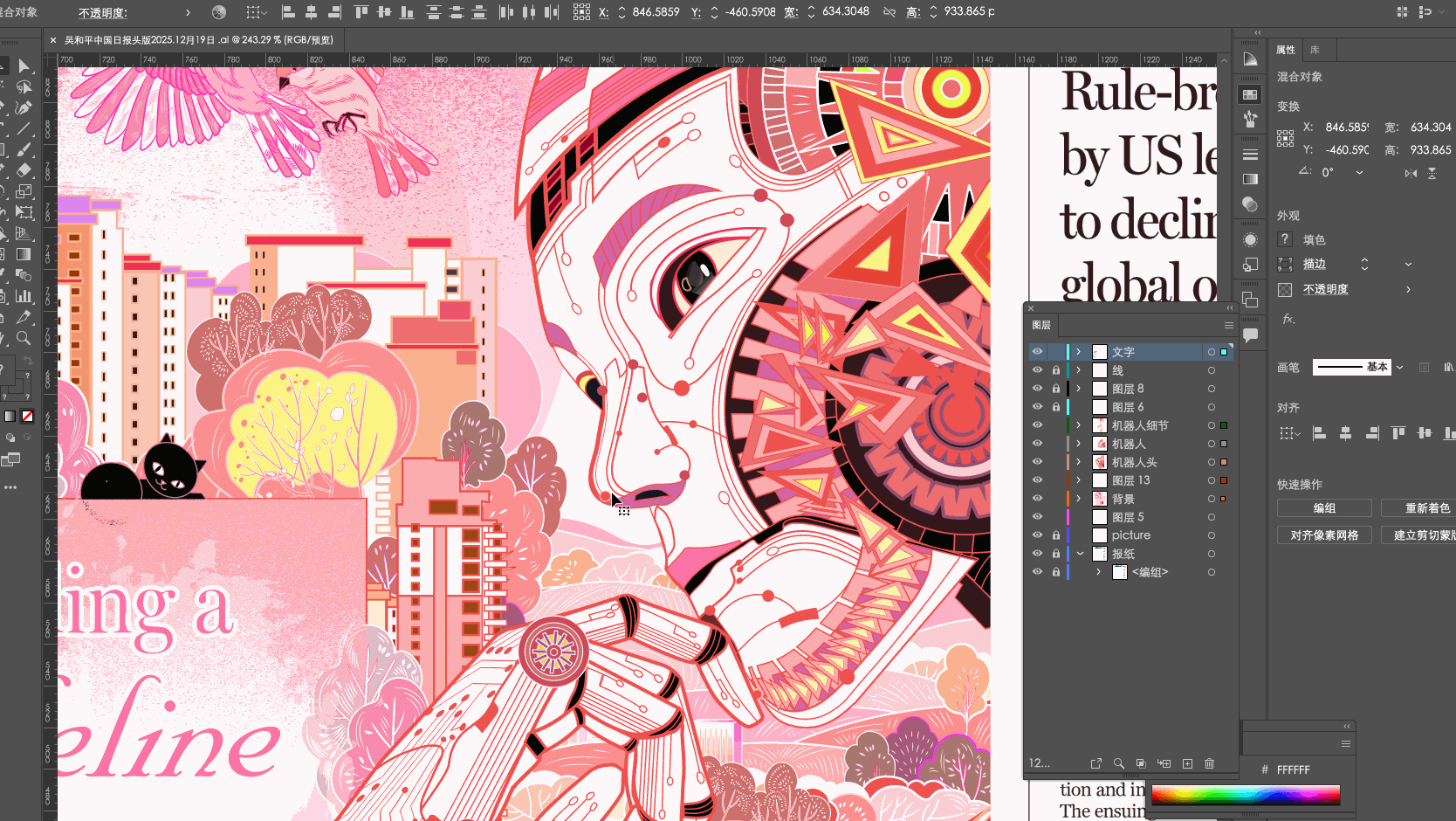Image resolution: width=1456 pixels, height=821 pixels.
Task: Expand the 机器人 layer
Action: (x=1079, y=444)
